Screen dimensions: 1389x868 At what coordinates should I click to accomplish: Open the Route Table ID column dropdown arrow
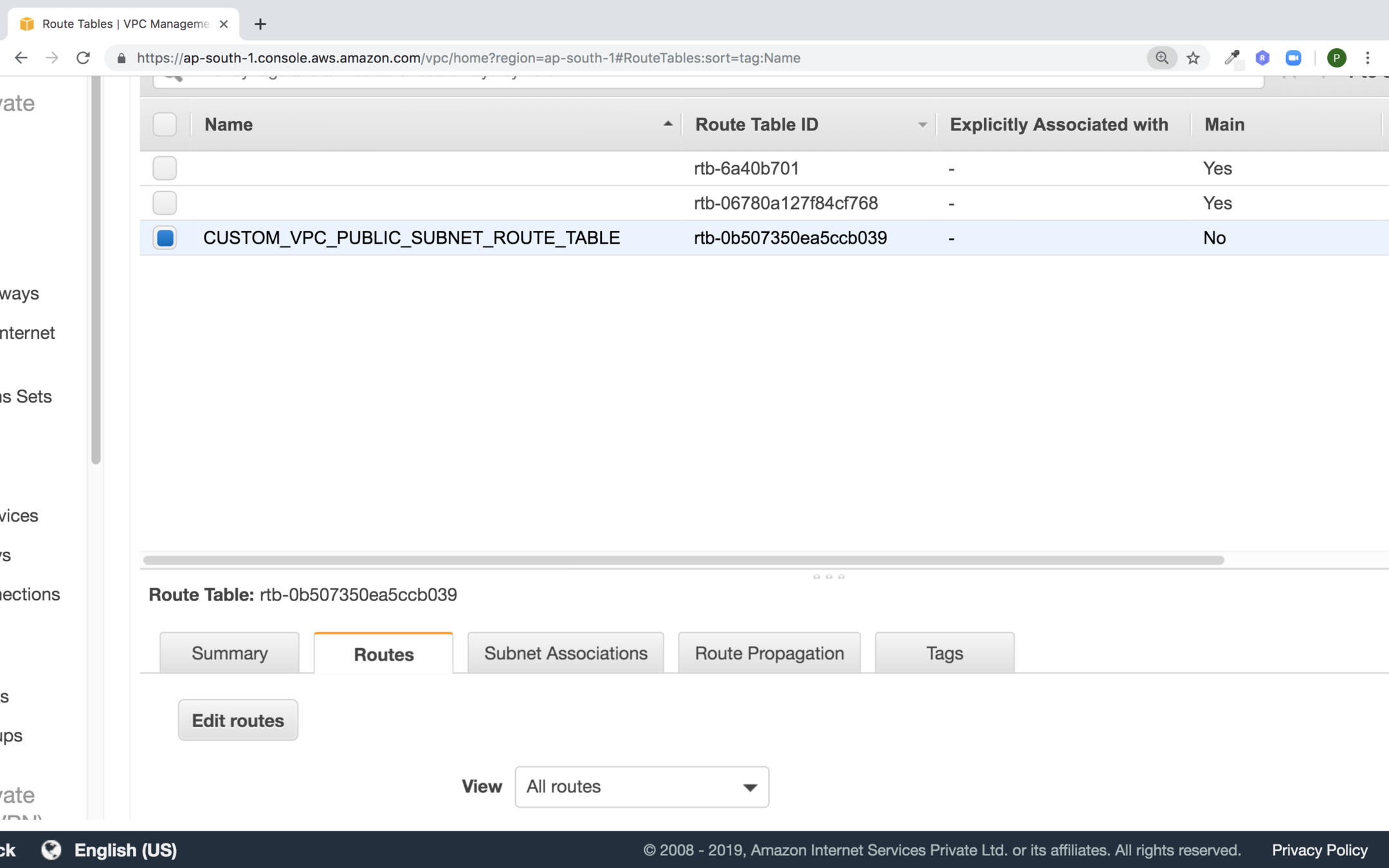pos(922,125)
